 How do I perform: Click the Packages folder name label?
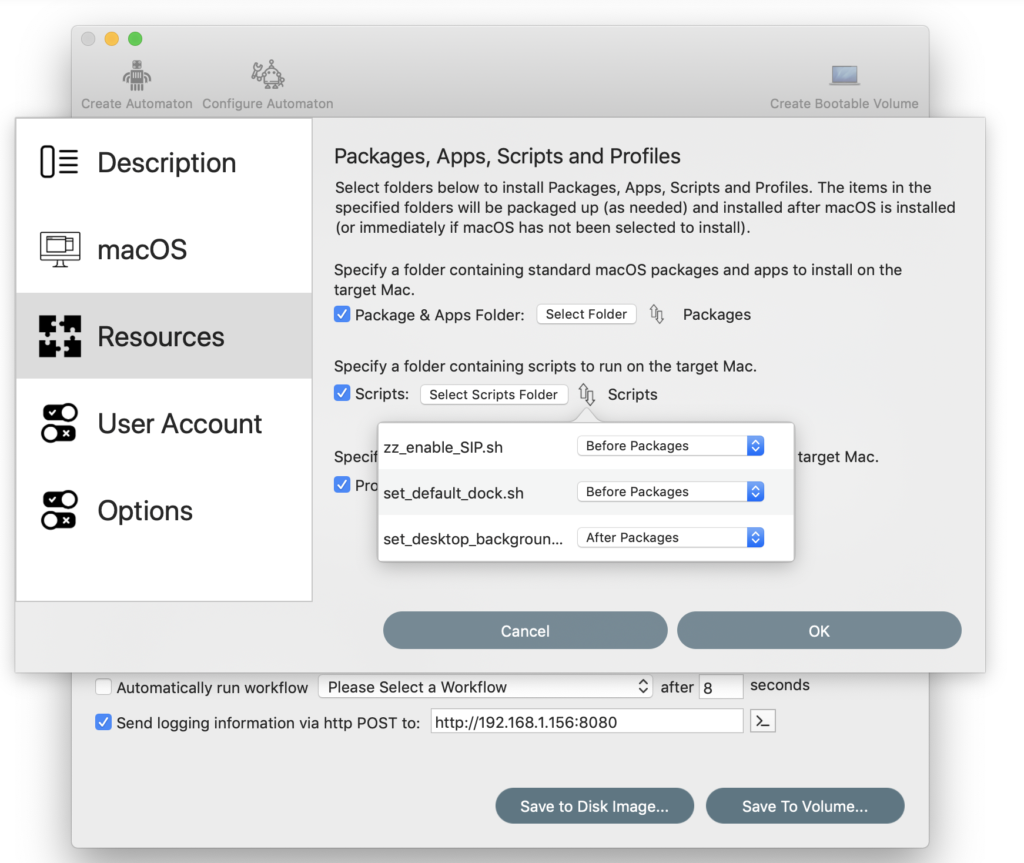pos(717,315)
